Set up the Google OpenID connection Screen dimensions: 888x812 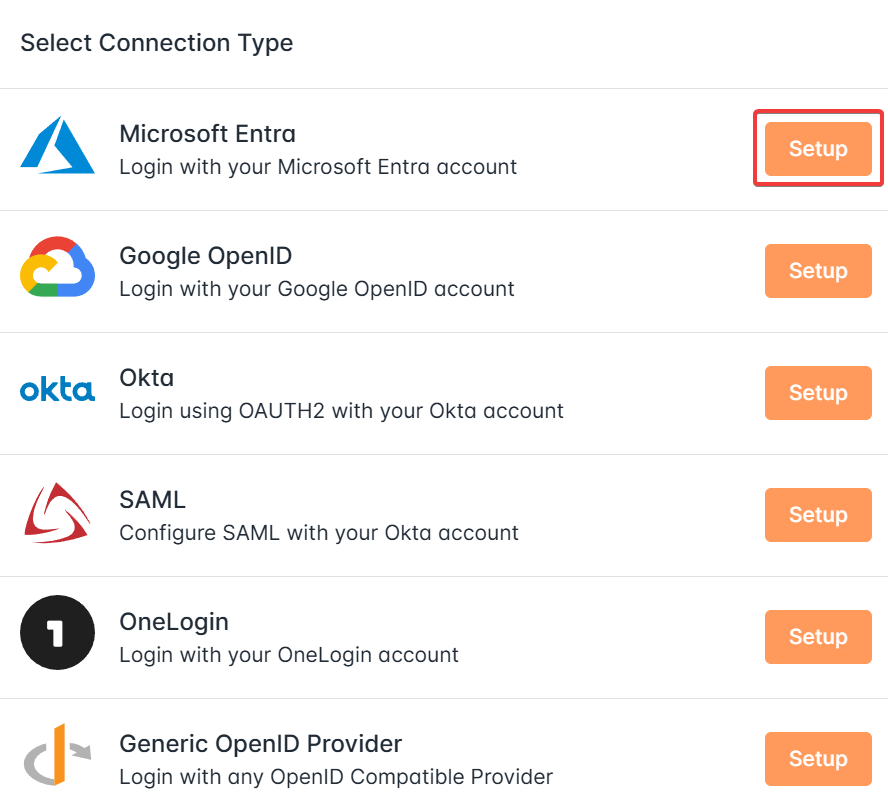[x=818, y=271]
